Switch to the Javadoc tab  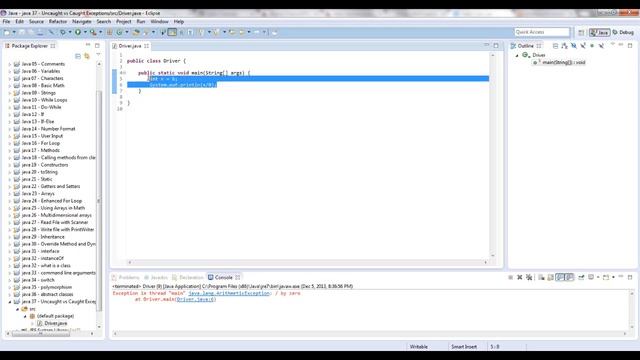pyautogui.click(x=156, y=278)
